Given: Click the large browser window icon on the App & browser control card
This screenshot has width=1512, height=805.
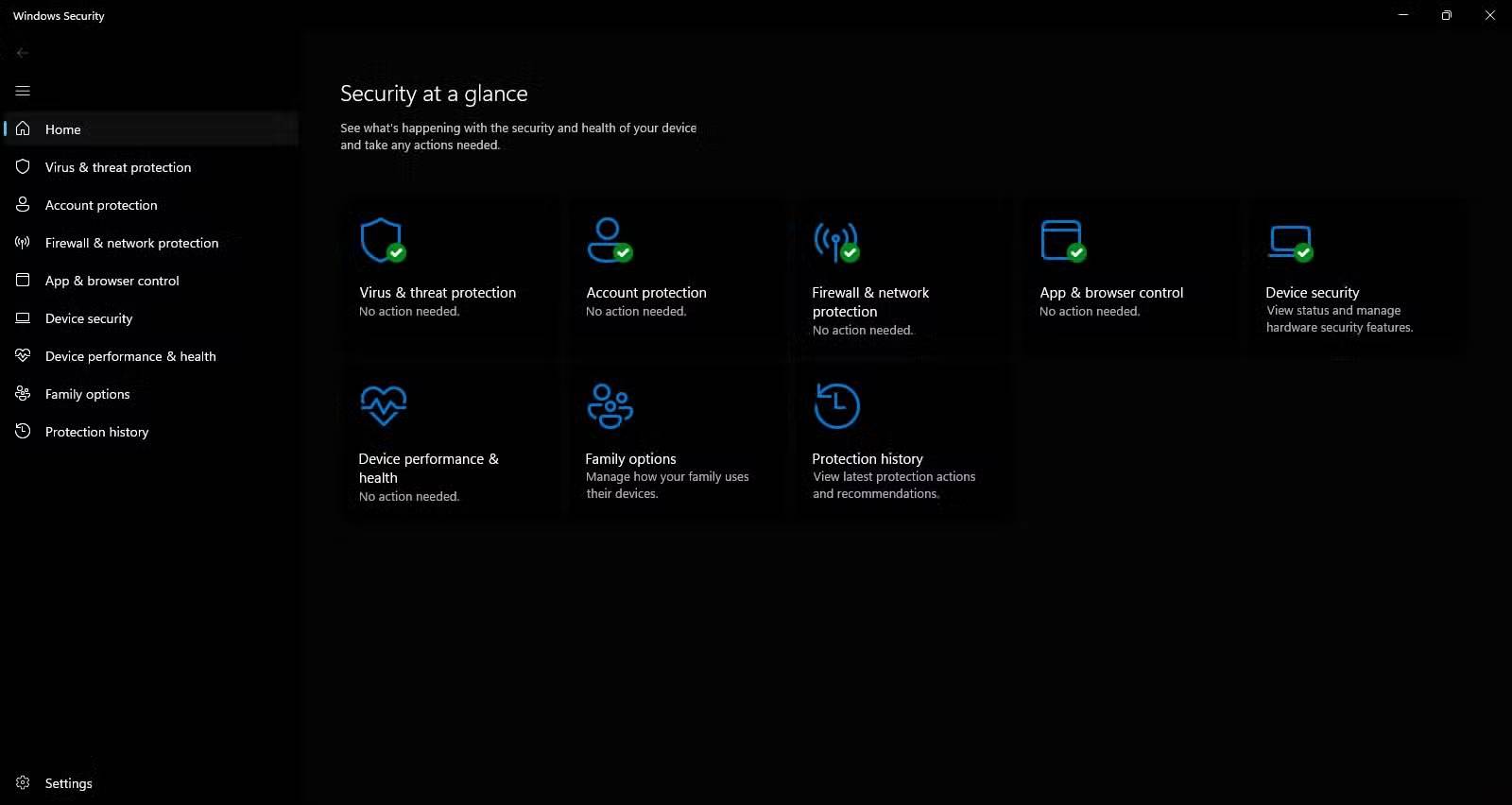Looking at the screenshot, I should click(1063, 240).
